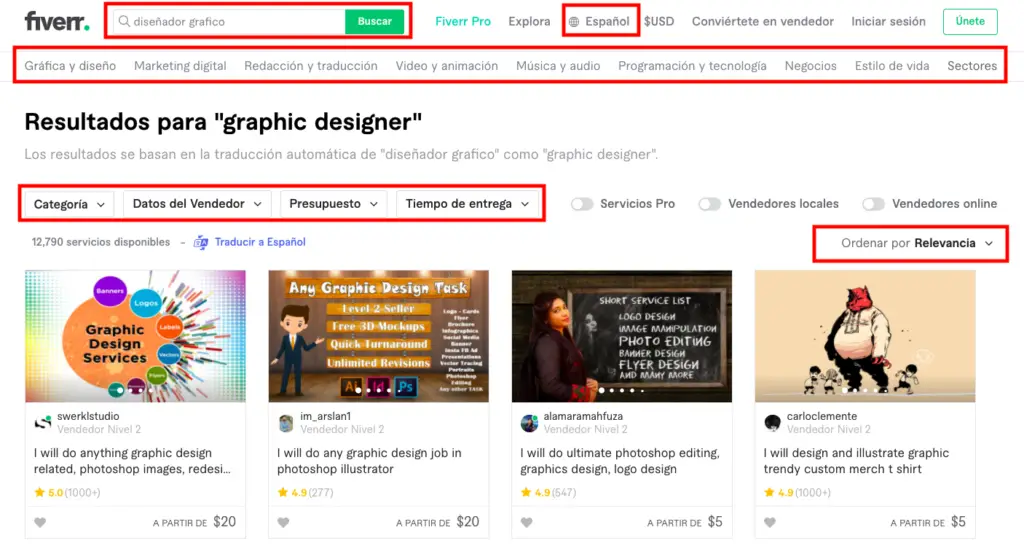Open gig "I will do ultimate photoshop editing"
This screenshot has height=546, width=1024.
[620, 461]
